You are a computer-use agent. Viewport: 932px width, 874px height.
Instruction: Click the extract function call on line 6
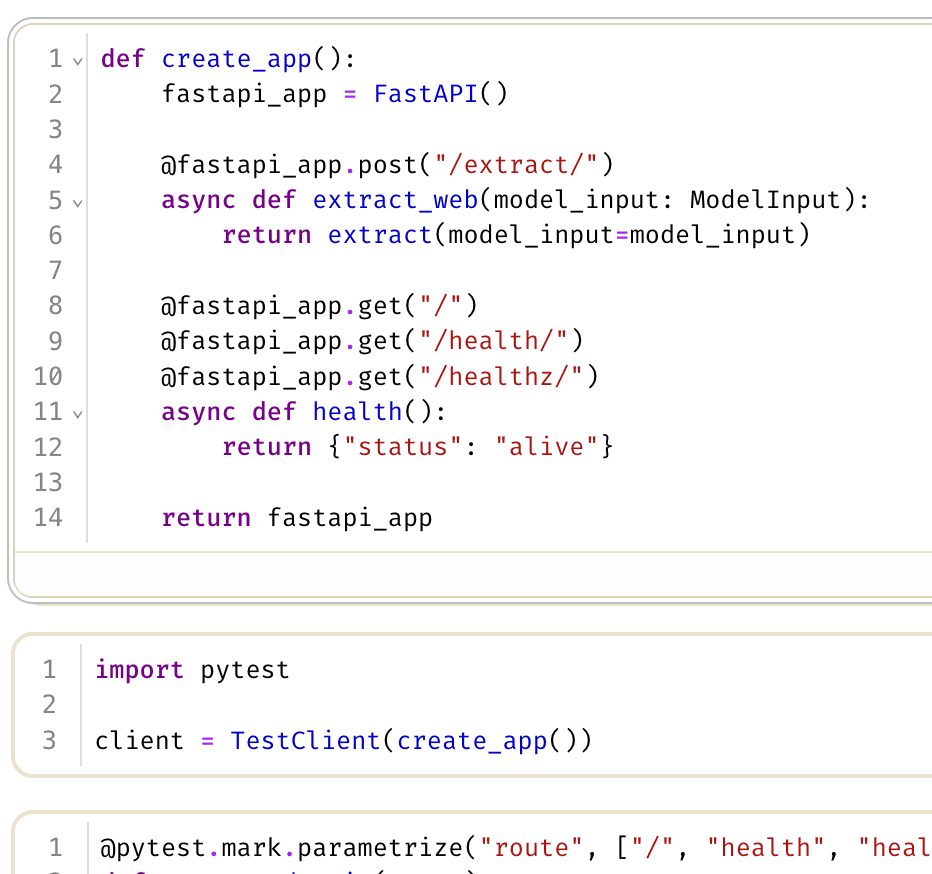tap(379, 235)
